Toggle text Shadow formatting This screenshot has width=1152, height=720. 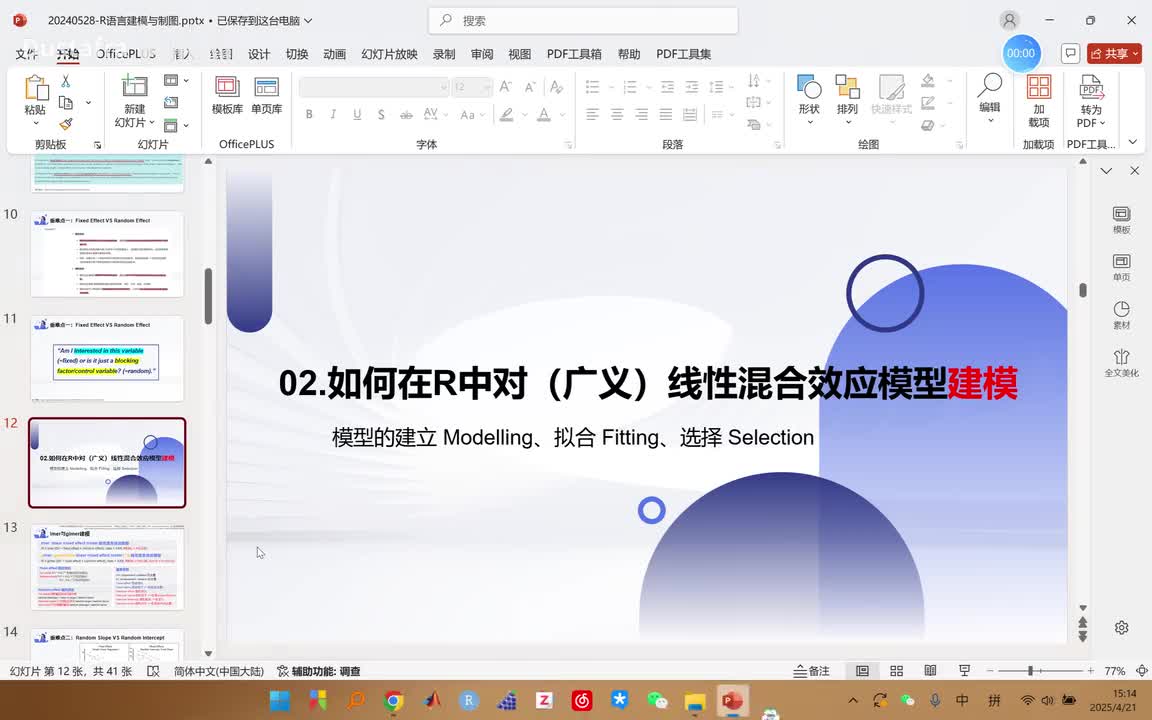click(381, 115)
